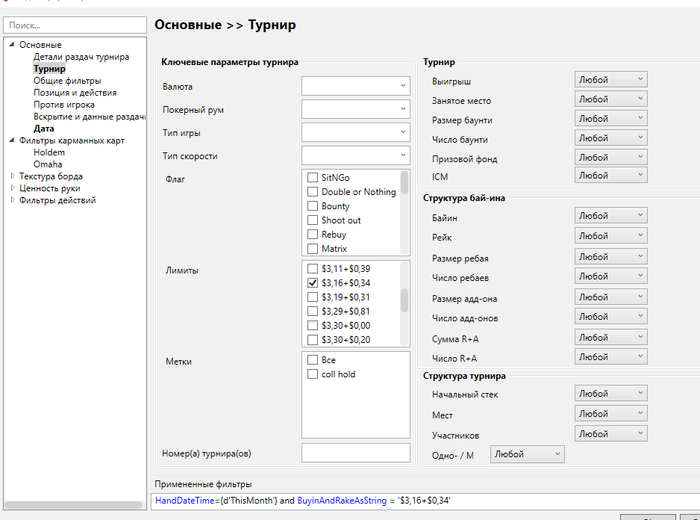Expand the Текстура борда tree node

pyautogui.click(x=12, y=176)
